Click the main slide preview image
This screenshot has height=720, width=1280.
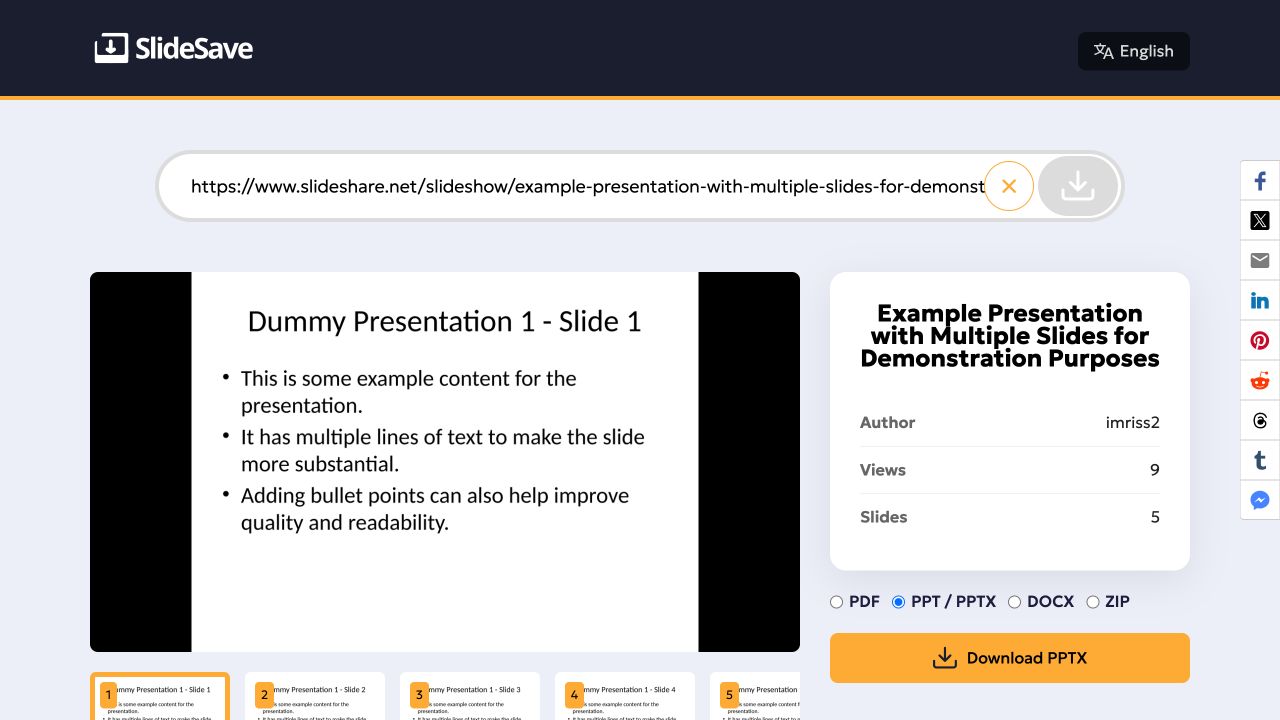click(x=445, y=462)
